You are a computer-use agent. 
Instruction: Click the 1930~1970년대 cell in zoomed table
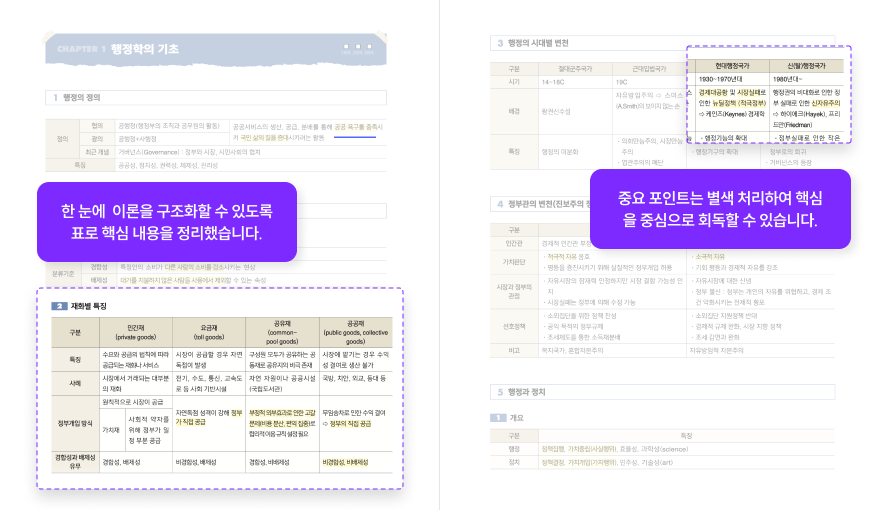click(720, 77)
